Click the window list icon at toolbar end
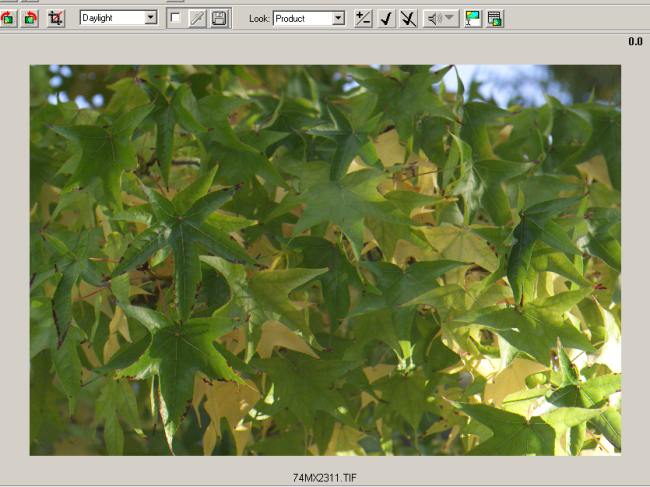This screenshot has height=487, width=650. click(495, 18)
